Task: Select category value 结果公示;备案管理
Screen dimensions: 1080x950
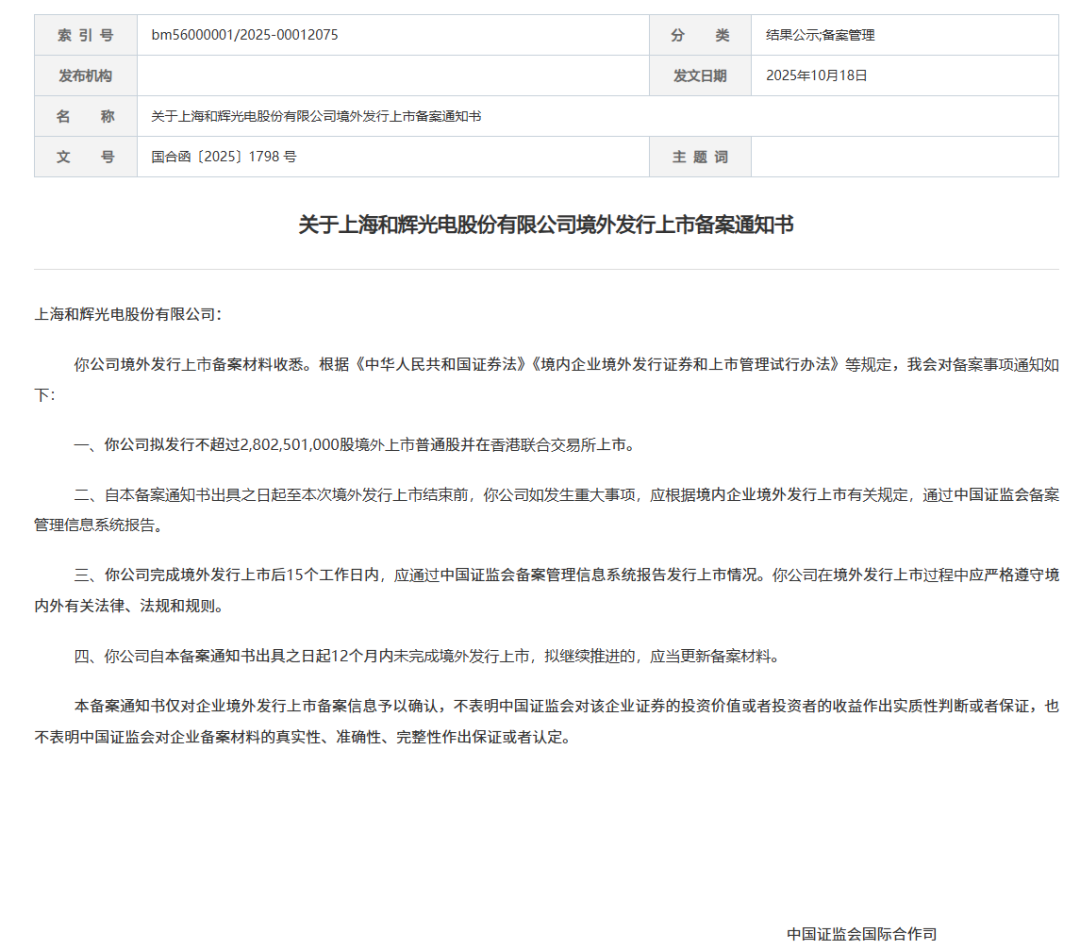Action: (x=820, y=35)
